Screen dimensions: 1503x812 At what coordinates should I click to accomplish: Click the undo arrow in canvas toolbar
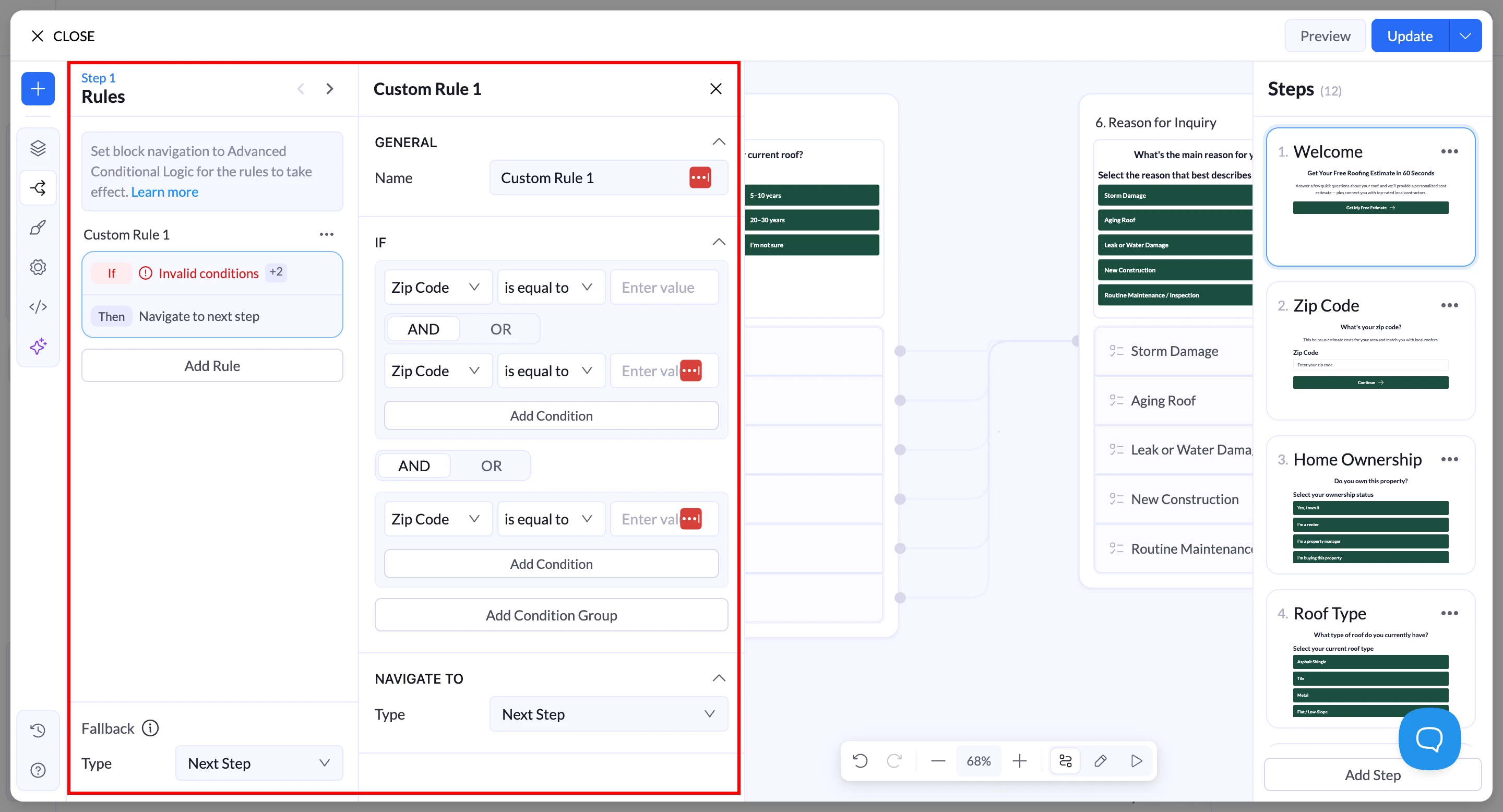(x=860, y=761)
